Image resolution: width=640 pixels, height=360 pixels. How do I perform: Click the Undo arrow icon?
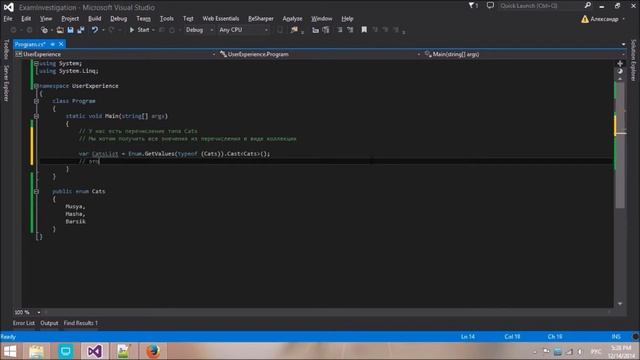(95, 30)
